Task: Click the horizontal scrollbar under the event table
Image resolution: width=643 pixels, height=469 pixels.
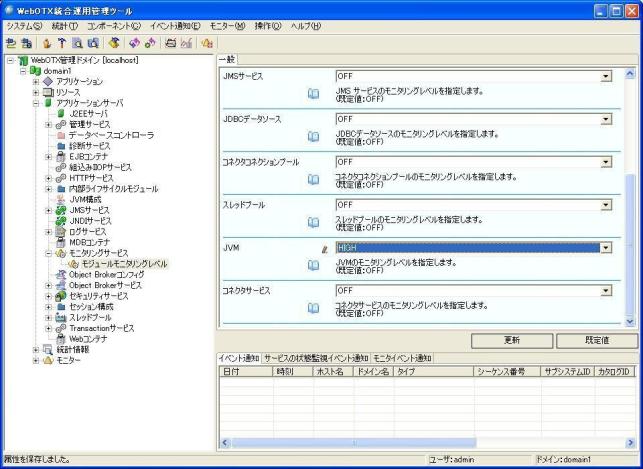Action: [x=420, y=442]
